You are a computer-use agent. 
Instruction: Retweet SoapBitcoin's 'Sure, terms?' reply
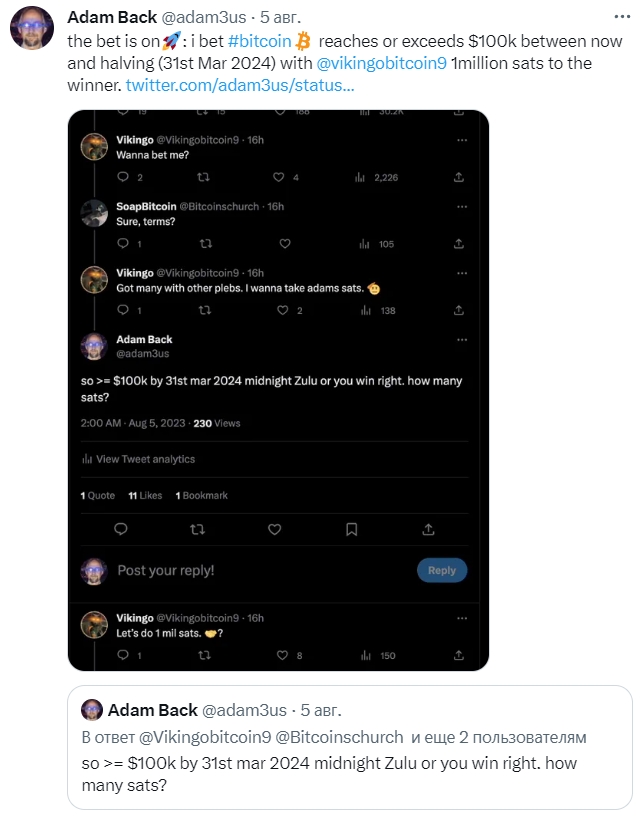coord(206,244)
